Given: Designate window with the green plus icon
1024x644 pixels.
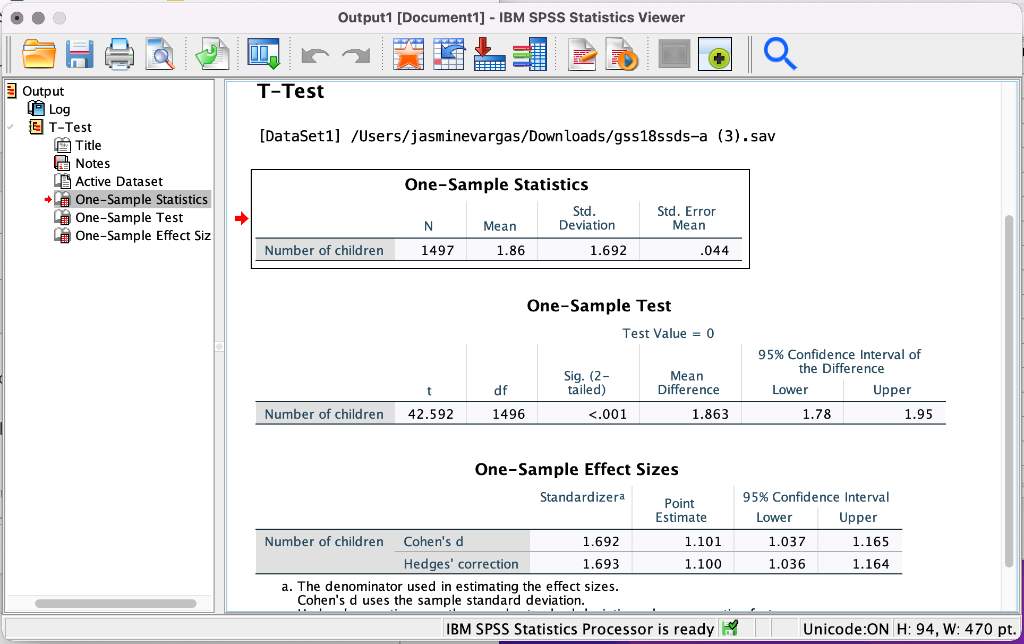Looking at the screenshot, I should click(715, 54).
